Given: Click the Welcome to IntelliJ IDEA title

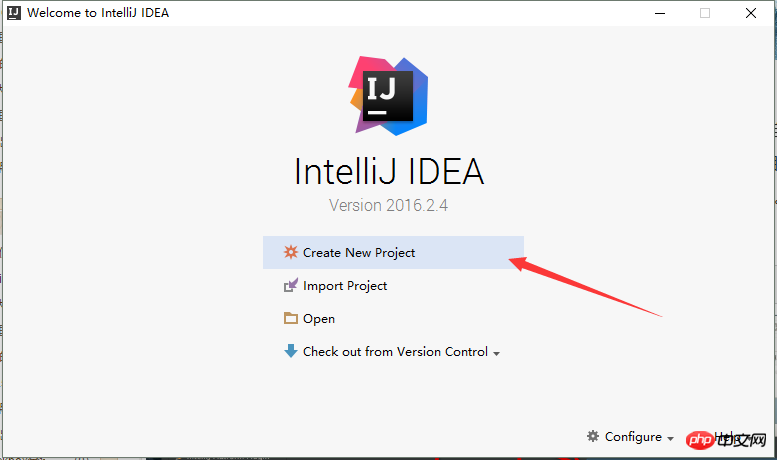Looking at the screenshot, I should pos(98,13).
